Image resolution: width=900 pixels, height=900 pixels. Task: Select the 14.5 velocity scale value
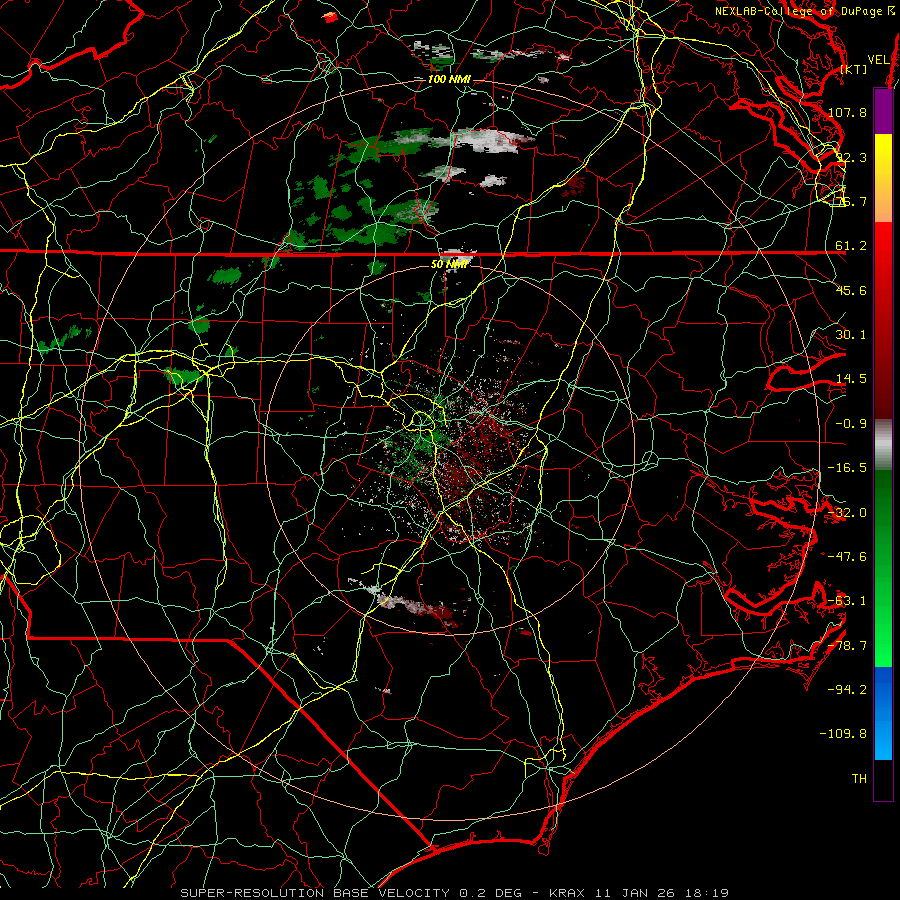(851, 379)
